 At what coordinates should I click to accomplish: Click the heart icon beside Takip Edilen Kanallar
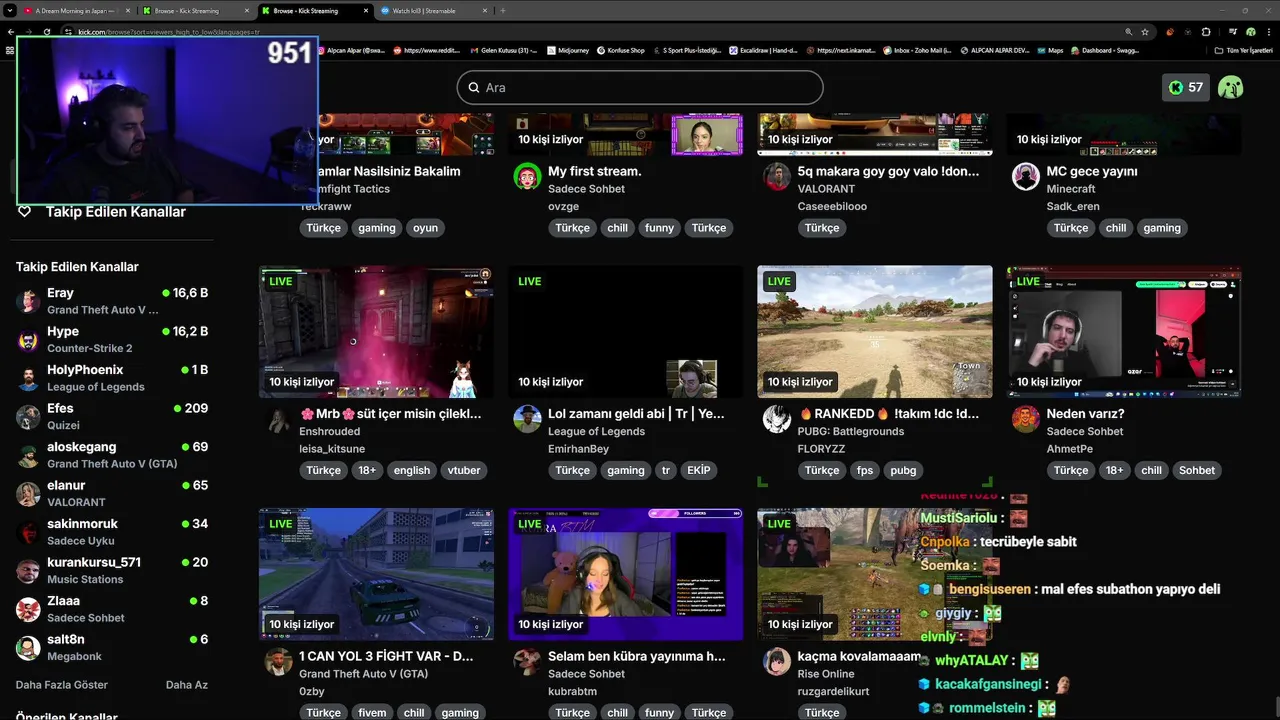pyautogui.click(x=25, y=211)
